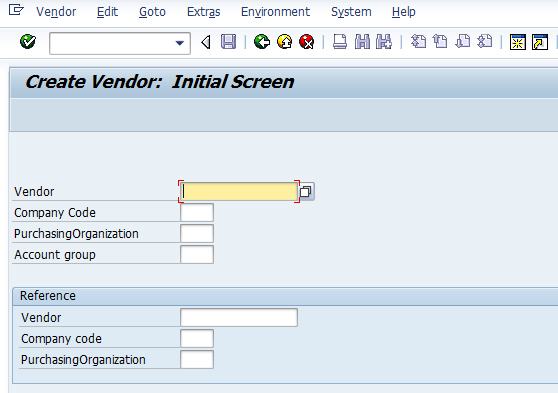Viewport: 558px width, 393px height.
Task: Open the Vendor menu
Action: (x=56, y=12)
